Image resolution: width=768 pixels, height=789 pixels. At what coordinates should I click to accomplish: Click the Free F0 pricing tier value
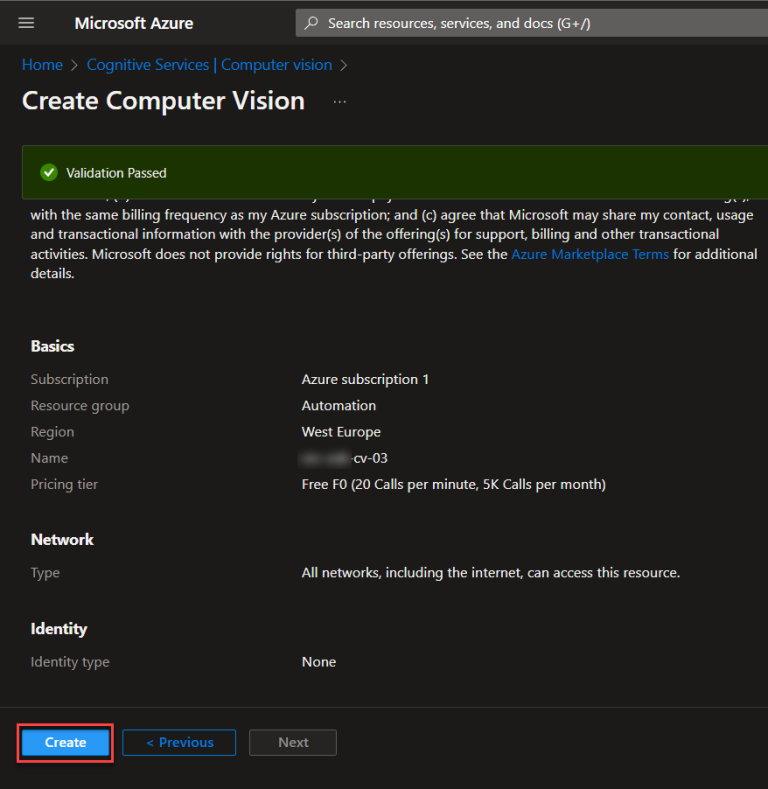(453, 484)
